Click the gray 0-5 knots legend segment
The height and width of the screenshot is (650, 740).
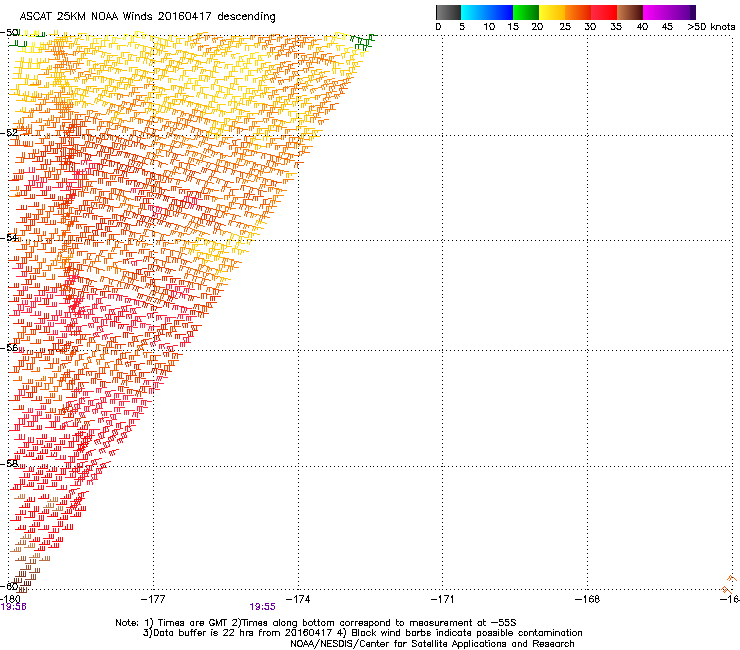click(448, 12)
